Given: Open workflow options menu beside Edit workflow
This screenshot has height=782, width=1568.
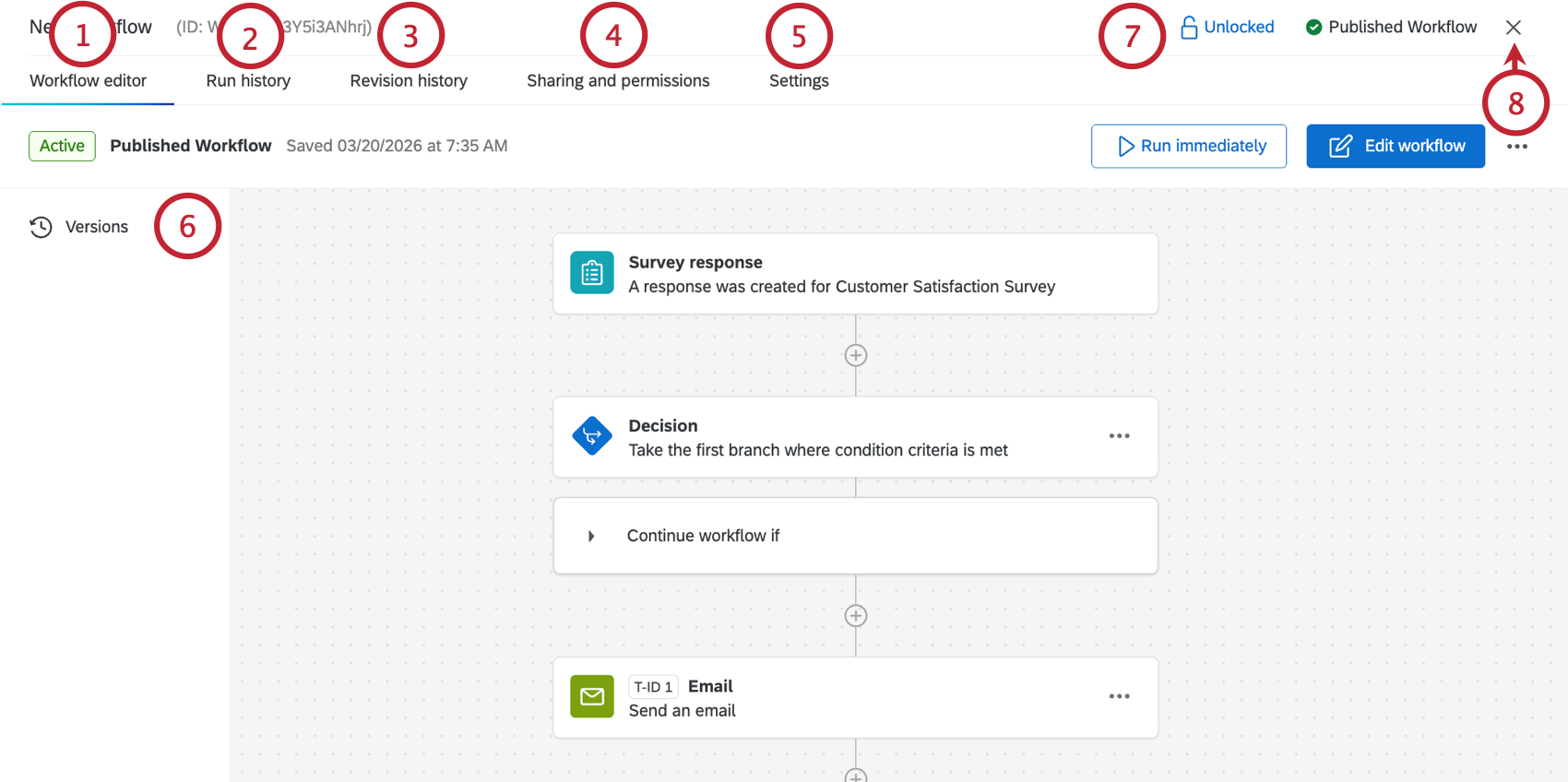Looking at the screenshot, I should (1517, 147).
